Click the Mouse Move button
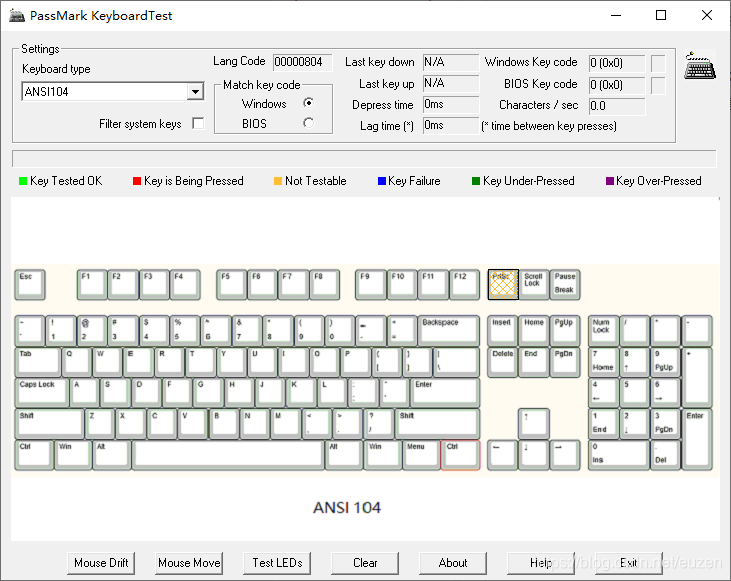 point(189,563)
